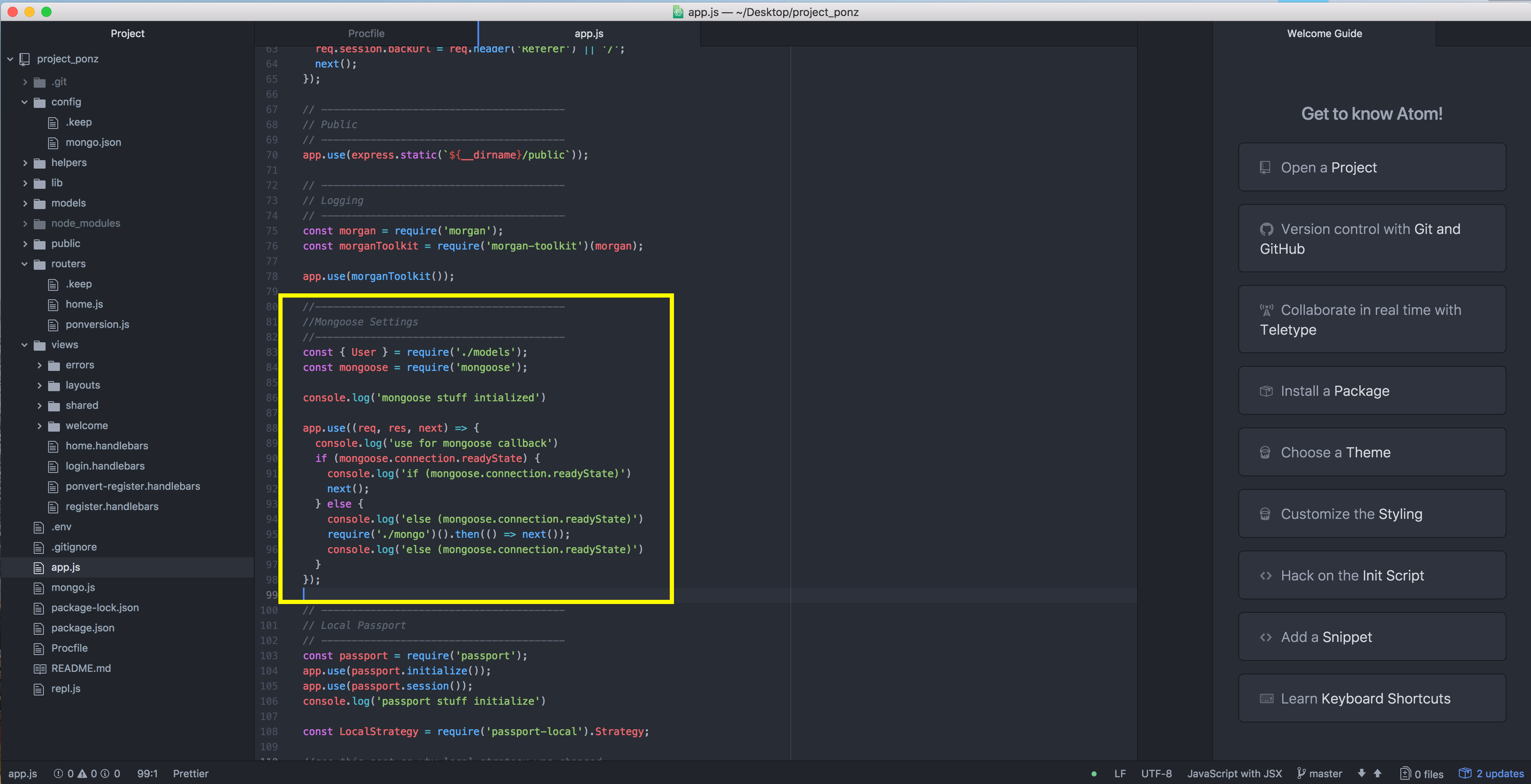Click the git fetch down arrow icon
The width and height of the screenshot is (1531, 784).
coord(1361,773)
